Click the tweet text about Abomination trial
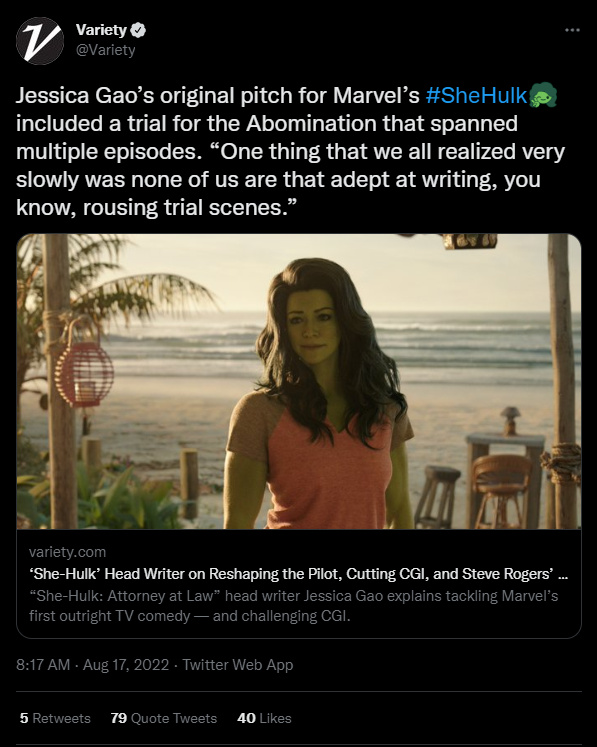Viewport: 597px width, 747px height. click(x=291, y=151)
